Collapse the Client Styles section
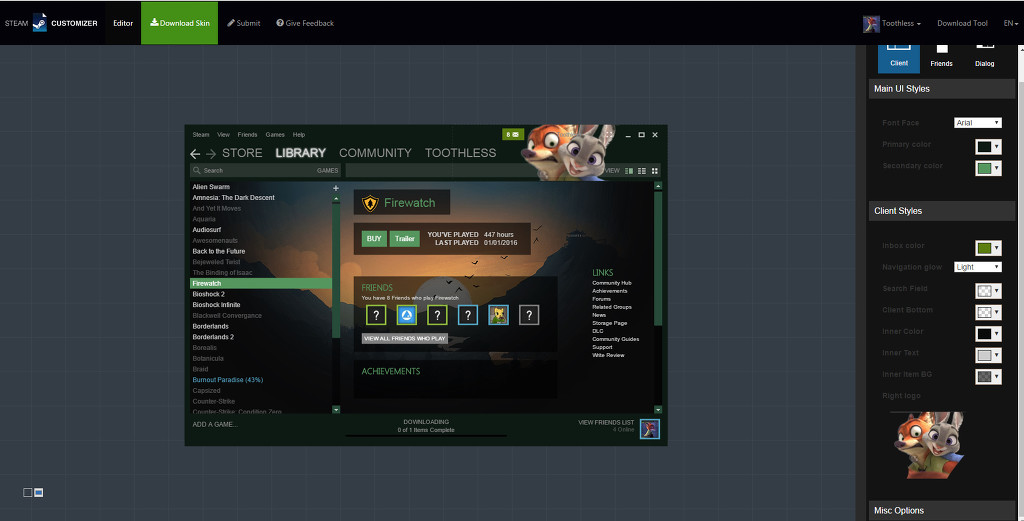This screenshot has height=521, width=1024. click(x=942, y=211)
